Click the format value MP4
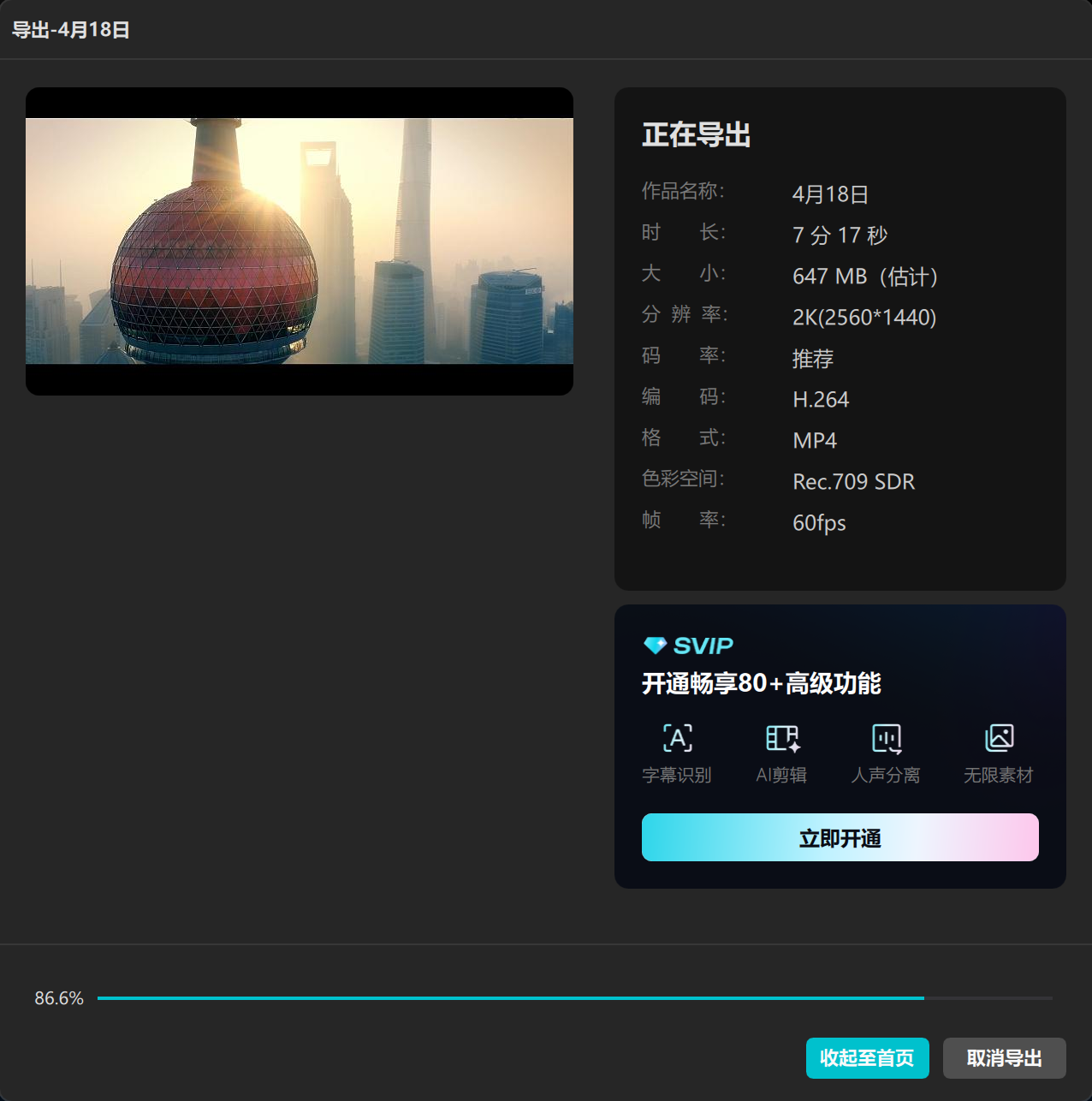Image resolution: width=1092 pixels, height=1101 pixels. pos(815,441)
